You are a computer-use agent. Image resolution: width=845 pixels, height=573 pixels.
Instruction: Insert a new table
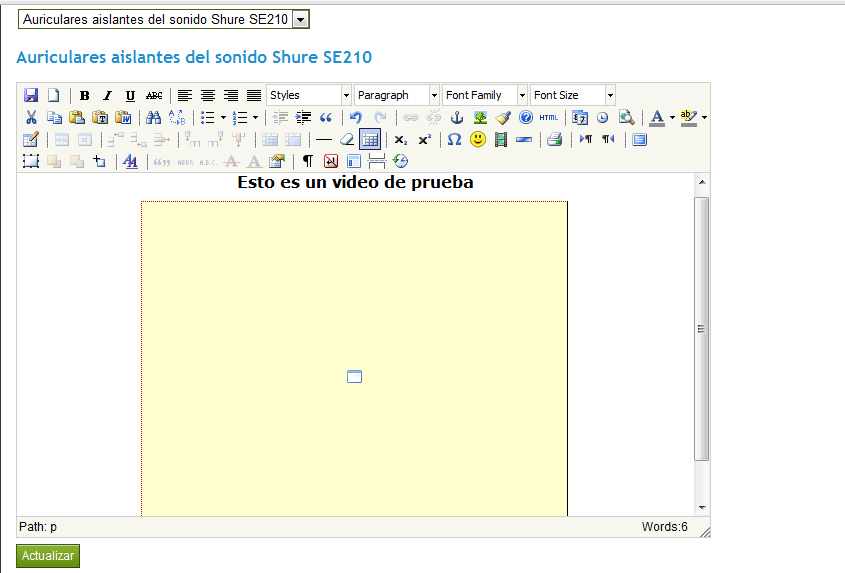[31, 140]
